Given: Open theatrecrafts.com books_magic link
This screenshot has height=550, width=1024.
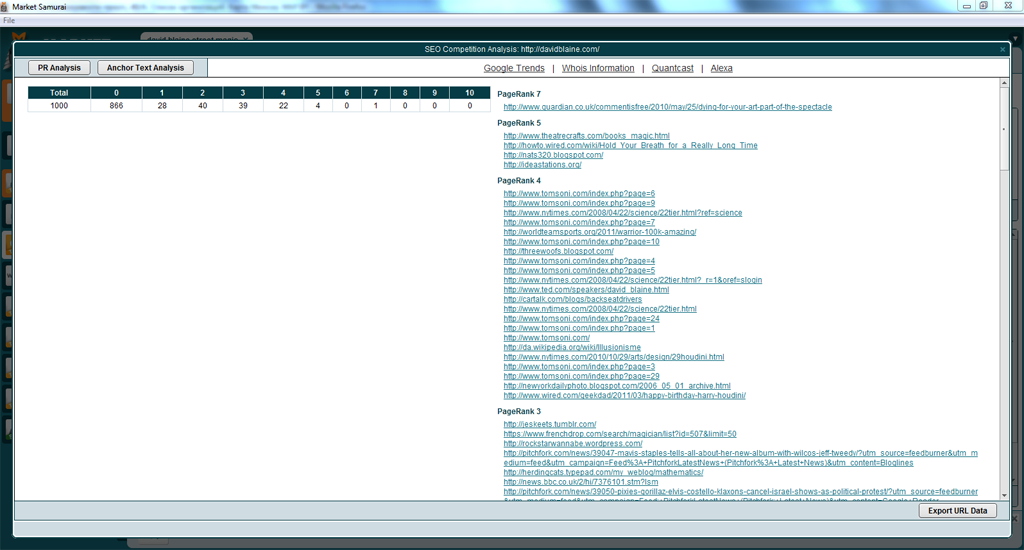Looking at the screenshot, I should click(x=586, y=136).
